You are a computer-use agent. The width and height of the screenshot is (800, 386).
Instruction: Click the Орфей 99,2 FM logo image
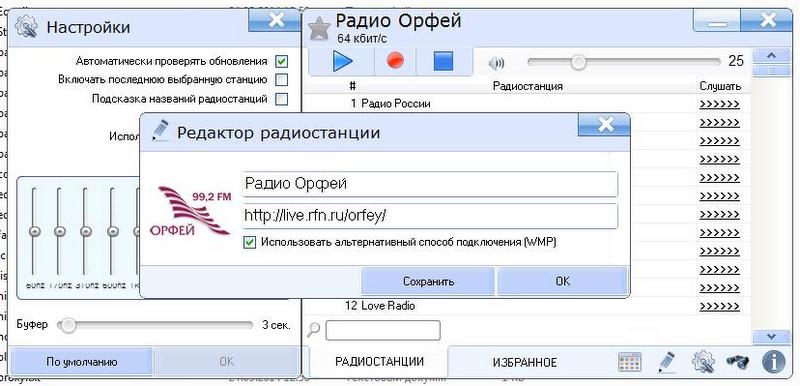[190, 212]
